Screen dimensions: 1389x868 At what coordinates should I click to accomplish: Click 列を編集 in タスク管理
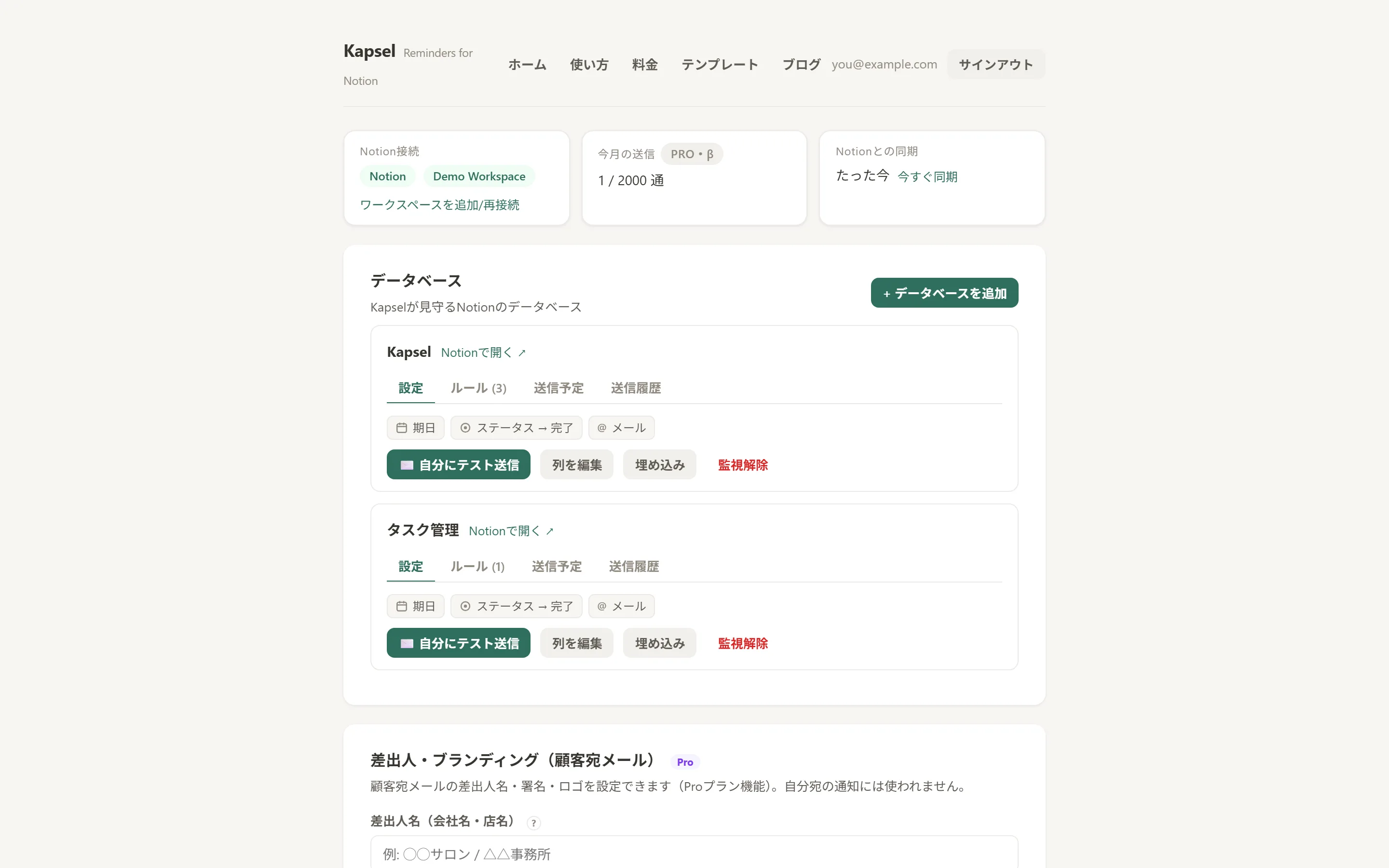coord(577,643)
